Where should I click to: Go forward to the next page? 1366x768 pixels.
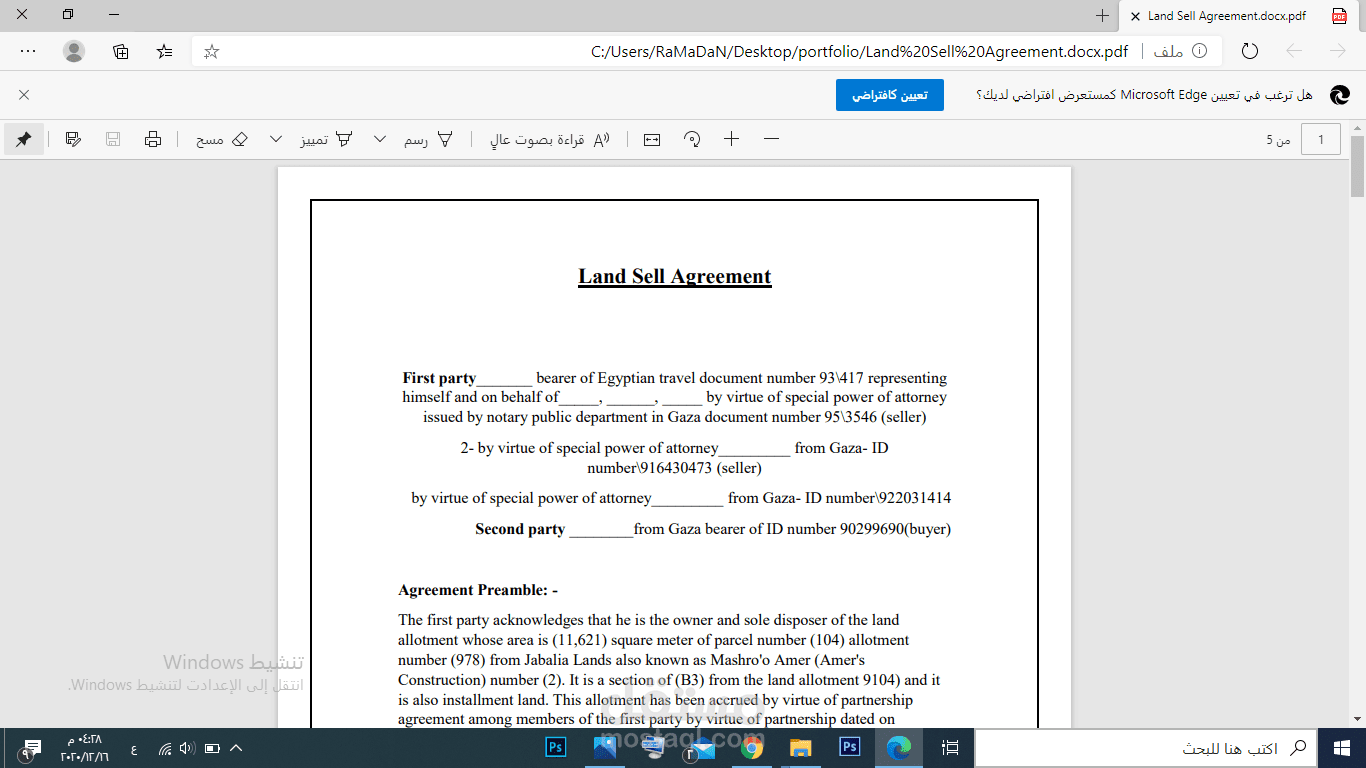pyautogui.click(x=1338, y=51)
